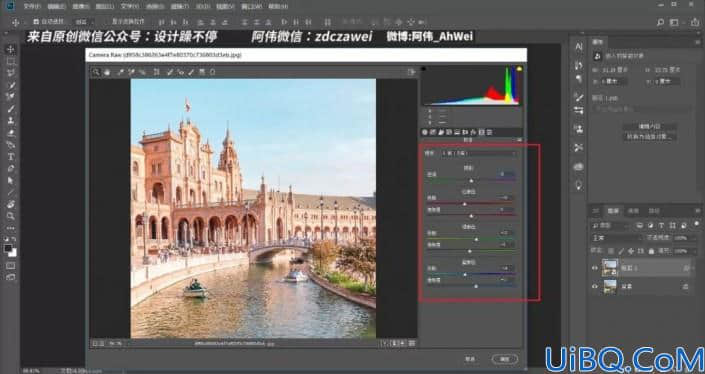
Task: Select the Brush tool in left toolbar
Action: [11, 109]
